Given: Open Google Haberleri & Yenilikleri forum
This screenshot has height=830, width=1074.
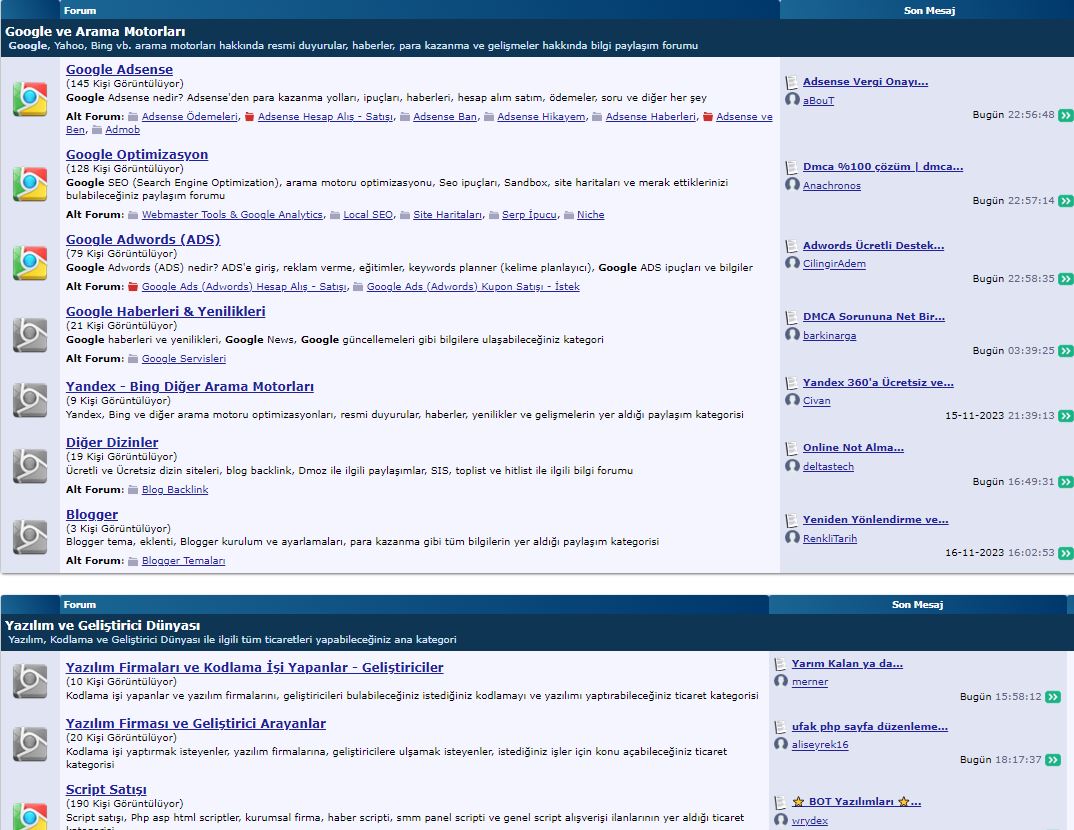Looking at the screenshot, I should [x=166, y=311].
